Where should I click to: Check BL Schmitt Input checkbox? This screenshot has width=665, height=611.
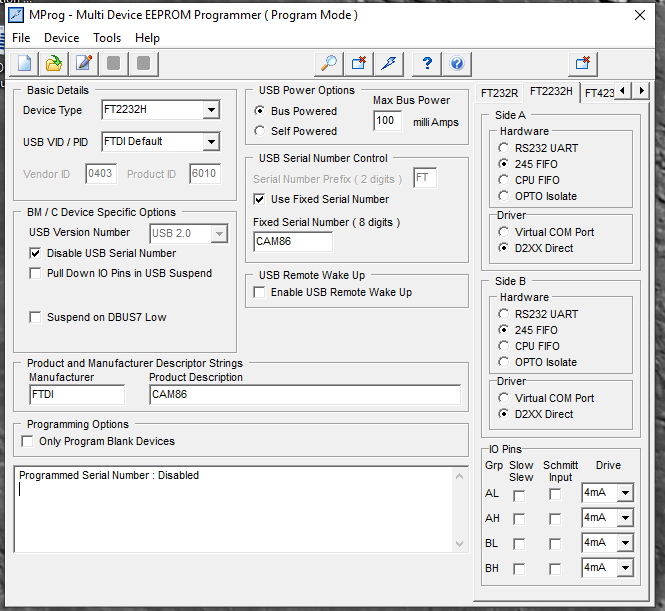[555, 544]
